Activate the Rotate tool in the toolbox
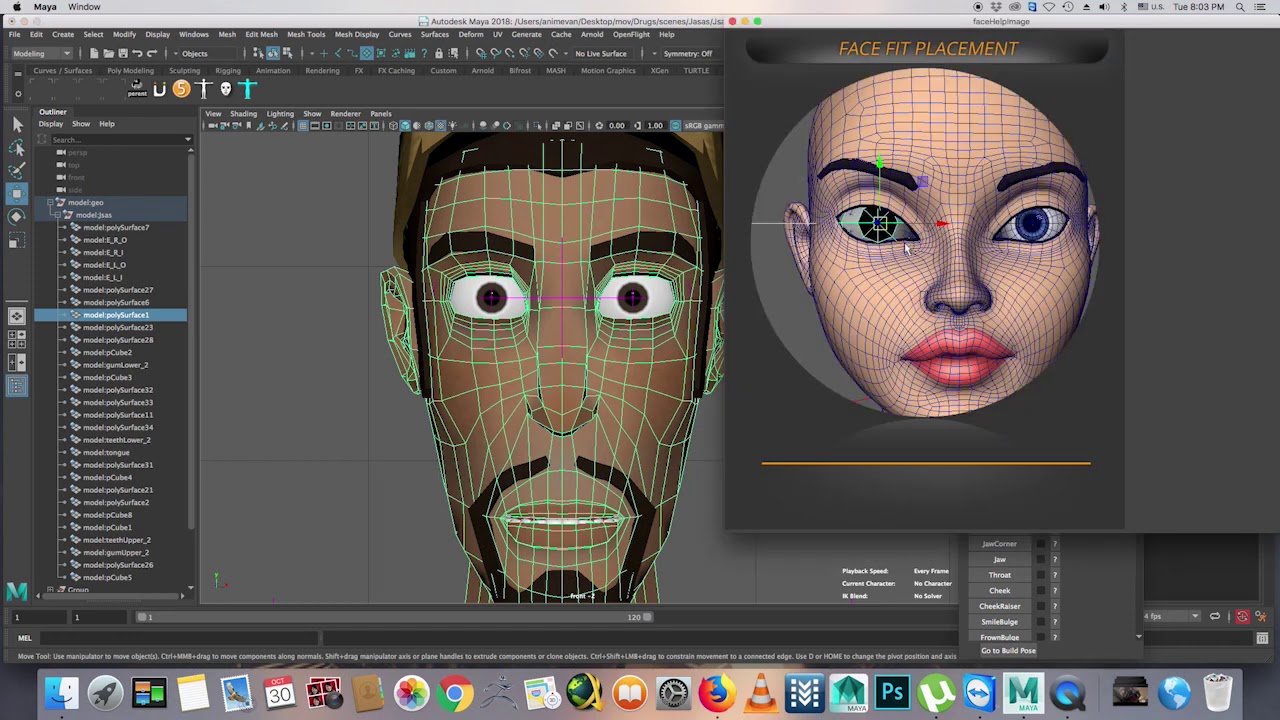The width and height of the screenshot is (1280, 720). click(17, 216)
